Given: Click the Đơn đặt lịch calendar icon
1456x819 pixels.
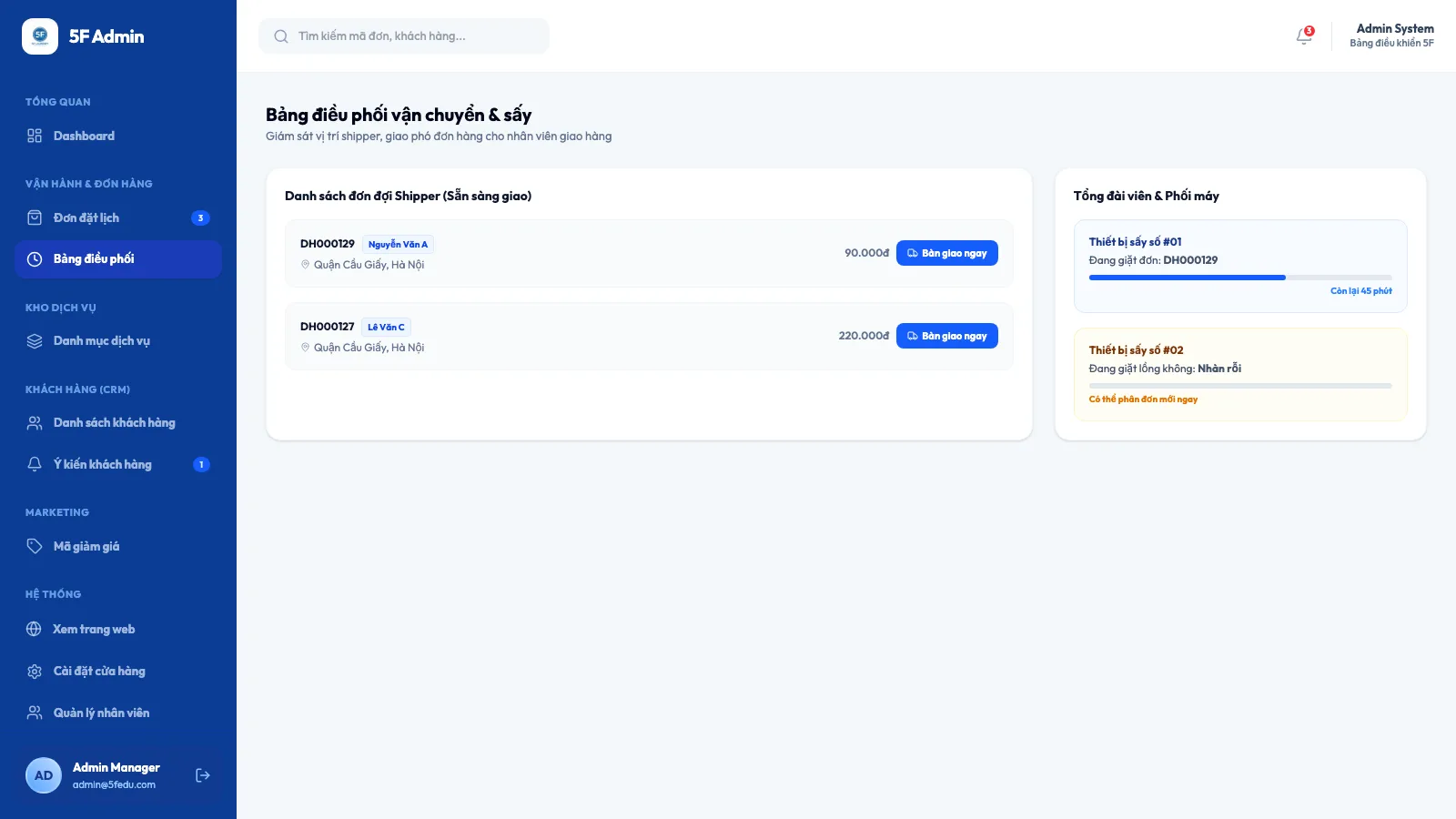Looking at the screenshot, I should coord(35,217).
